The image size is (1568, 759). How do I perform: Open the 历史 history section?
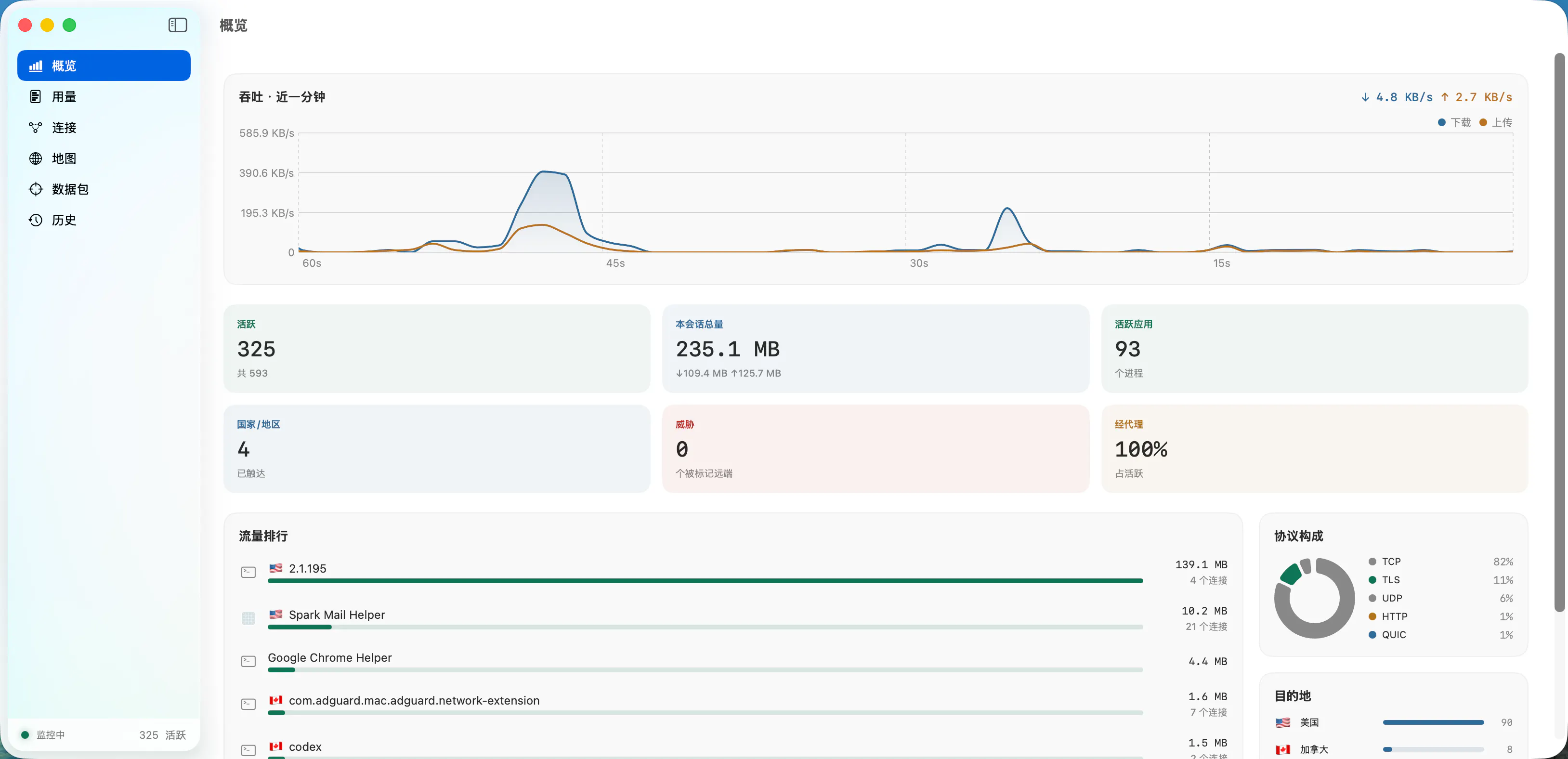click(104, 221)
